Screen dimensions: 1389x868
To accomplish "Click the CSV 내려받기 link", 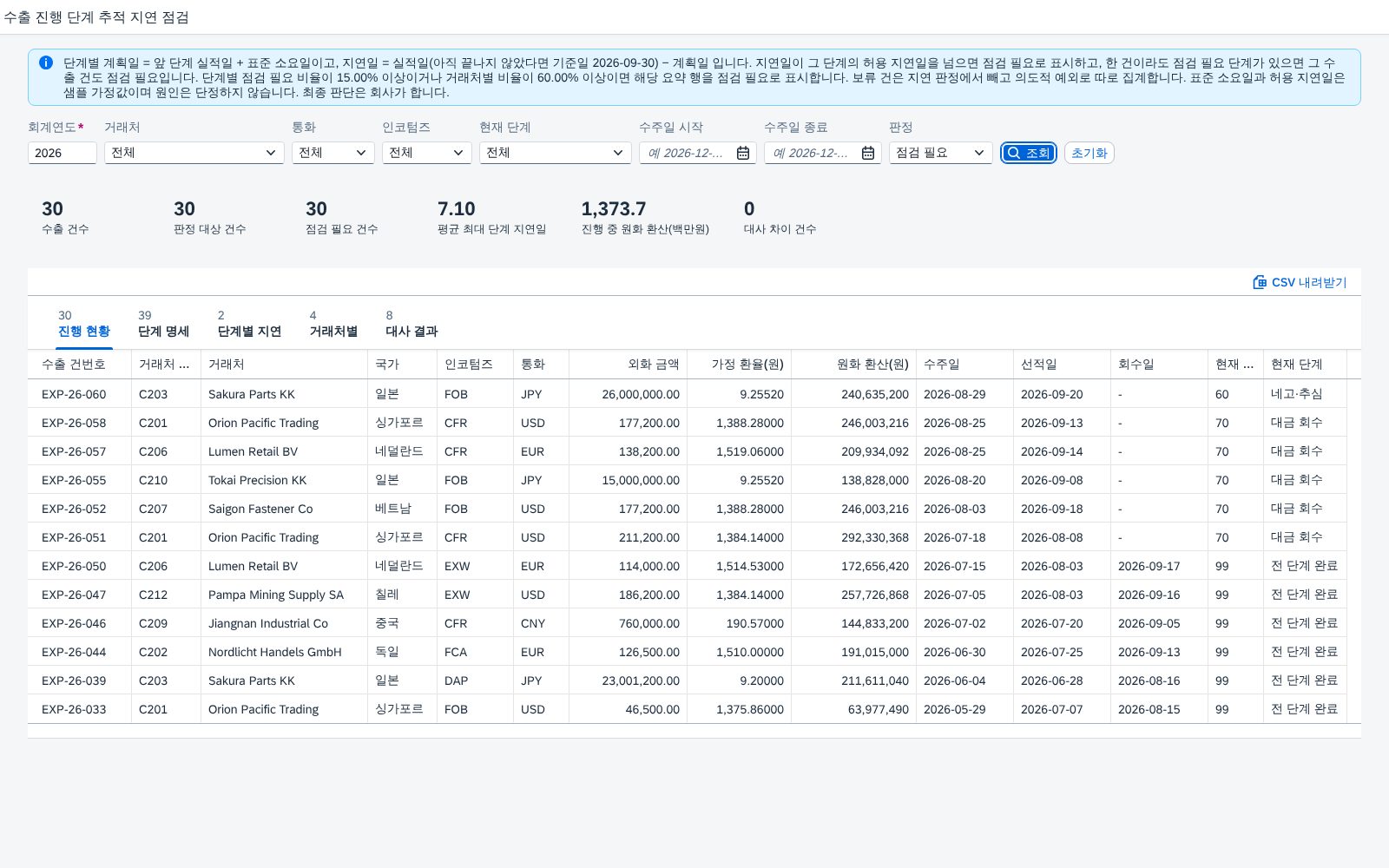I will coord(1300,282).
